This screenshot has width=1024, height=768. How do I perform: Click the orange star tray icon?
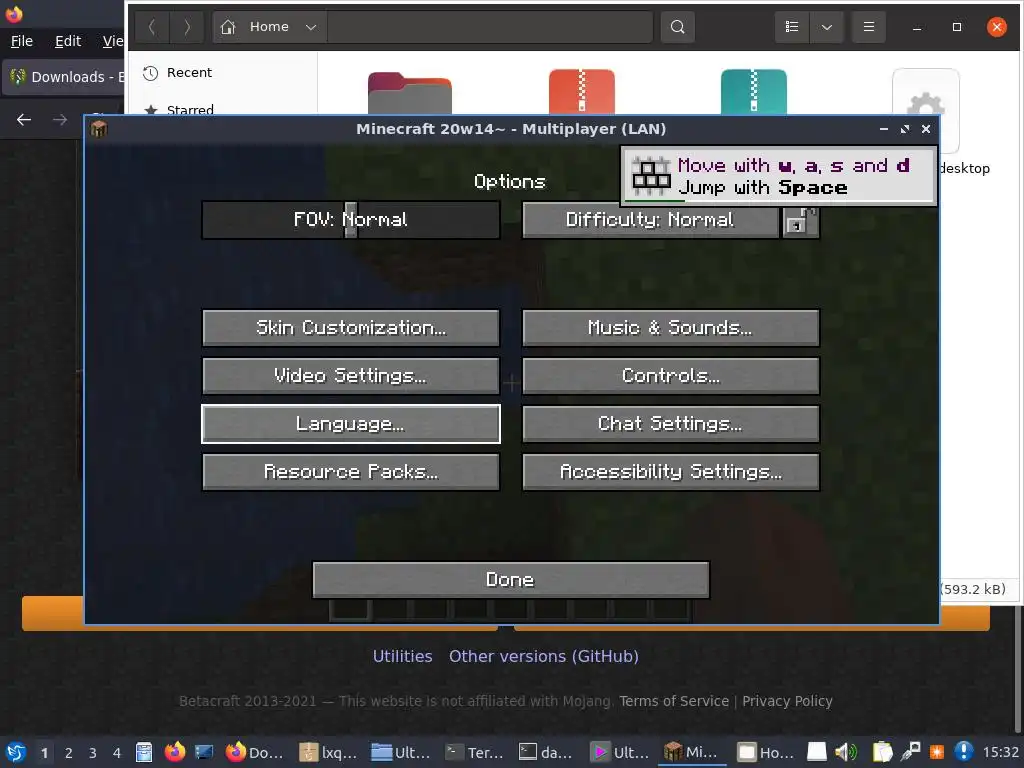[936, 752]
